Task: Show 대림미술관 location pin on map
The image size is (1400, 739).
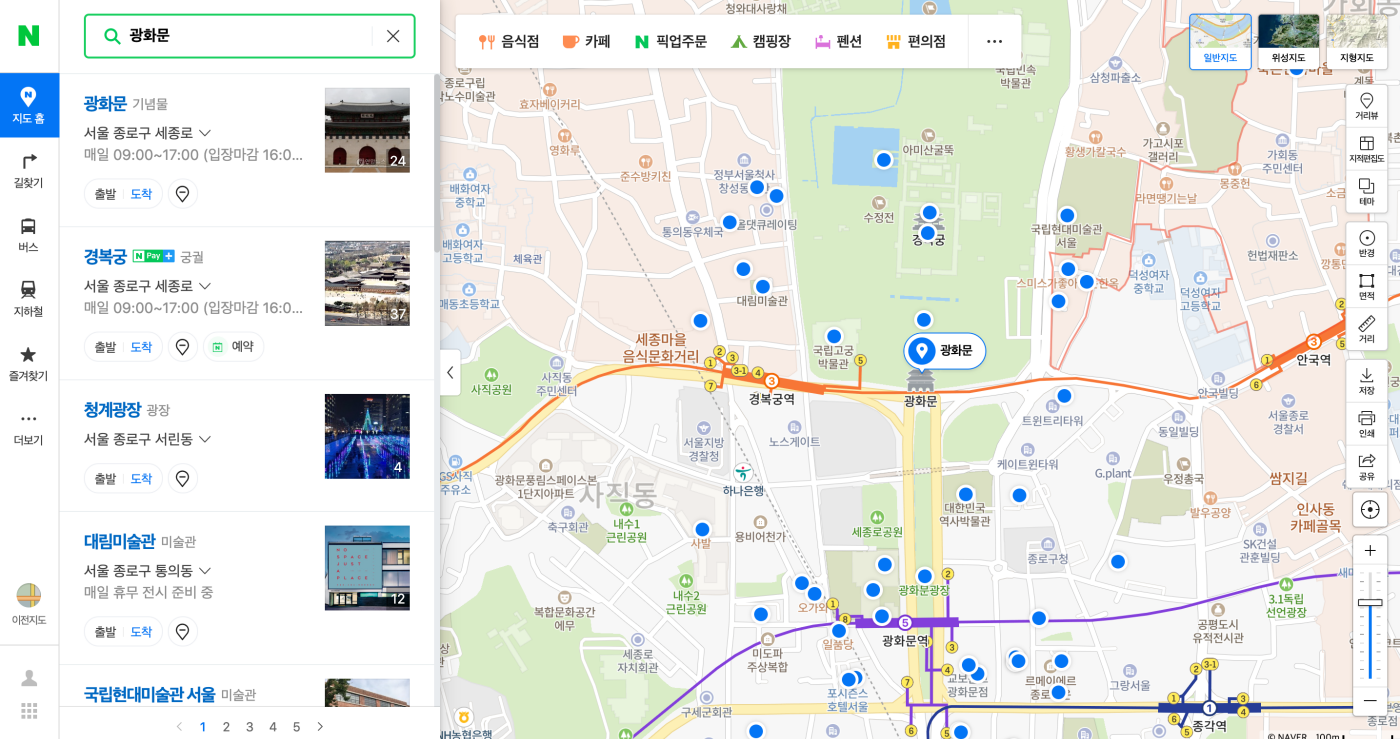Action: (182, 632)
